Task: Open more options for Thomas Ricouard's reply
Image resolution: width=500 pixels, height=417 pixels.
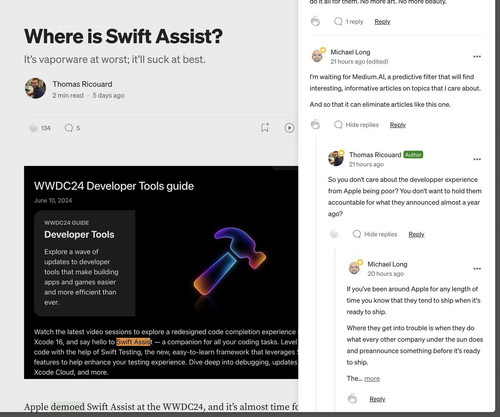Action: pos(477,159)
